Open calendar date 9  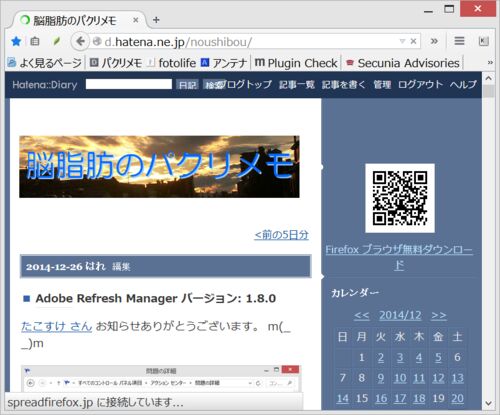[x=381, y=378]
